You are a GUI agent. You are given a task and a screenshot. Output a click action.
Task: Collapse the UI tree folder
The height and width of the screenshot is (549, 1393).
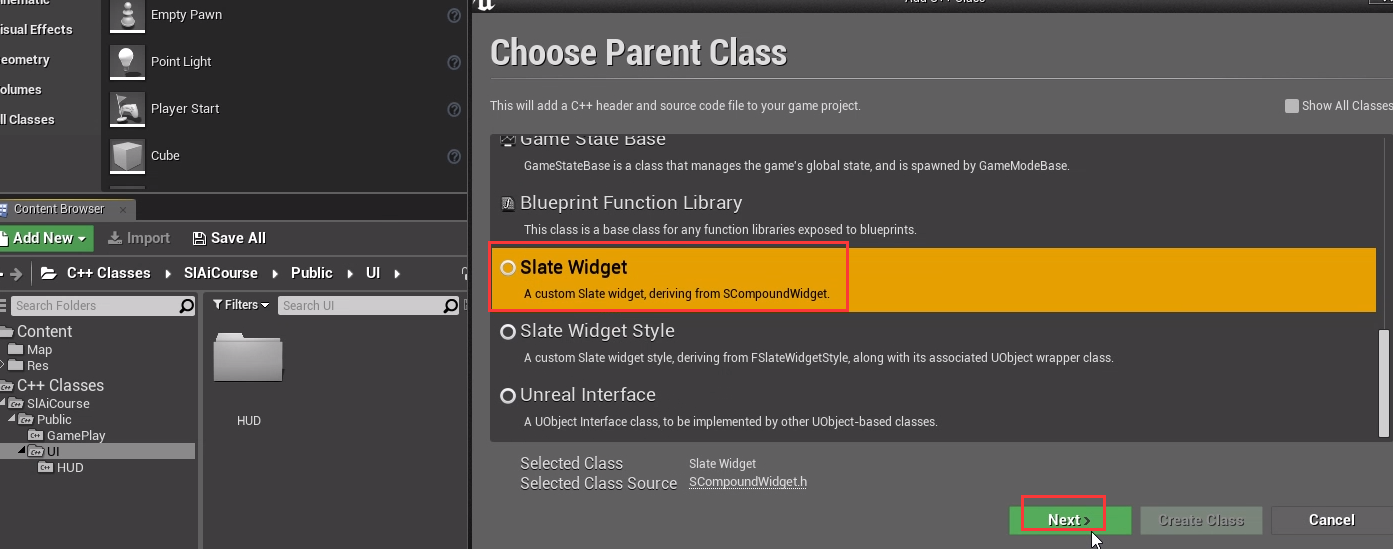pos(23,452)
